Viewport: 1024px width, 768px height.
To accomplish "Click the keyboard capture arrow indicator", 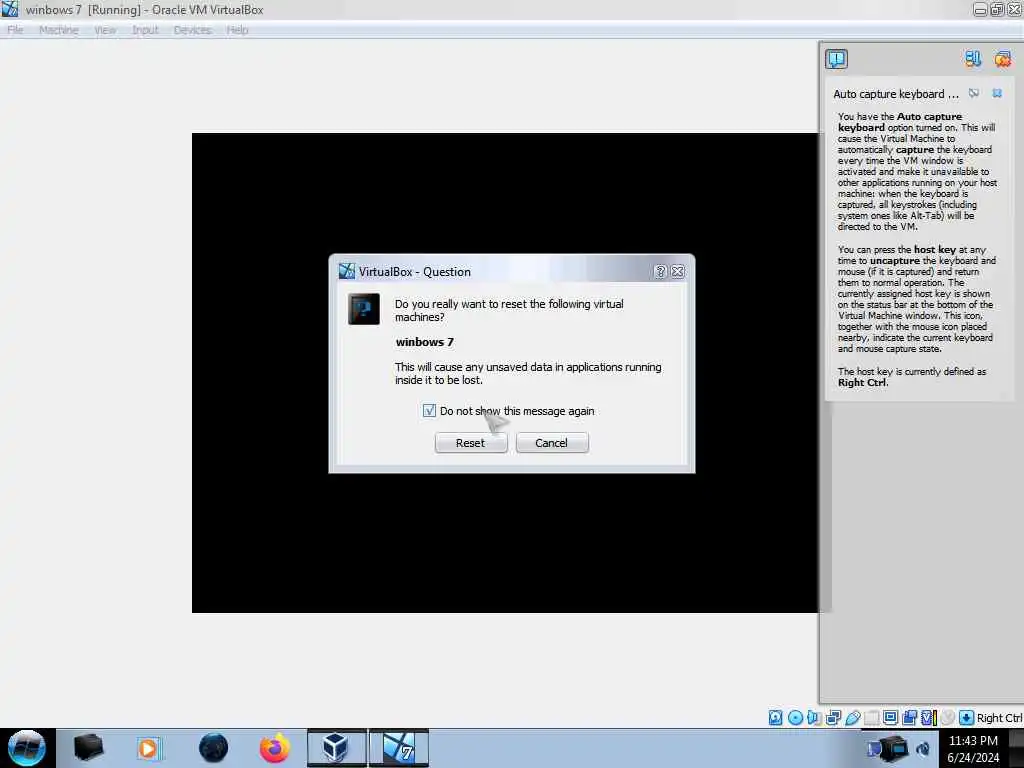I will pos(967,718).
